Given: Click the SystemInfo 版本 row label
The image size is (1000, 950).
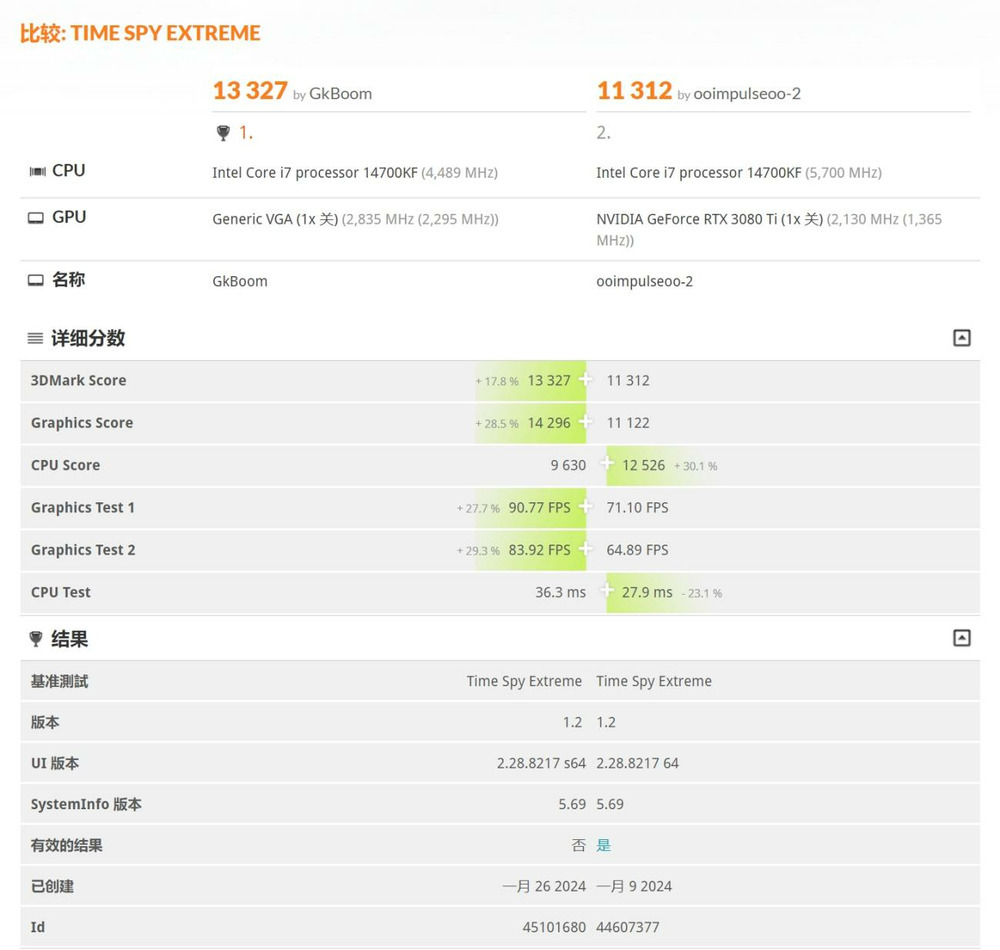Looking at the screenshot, I should coord(86,804).
